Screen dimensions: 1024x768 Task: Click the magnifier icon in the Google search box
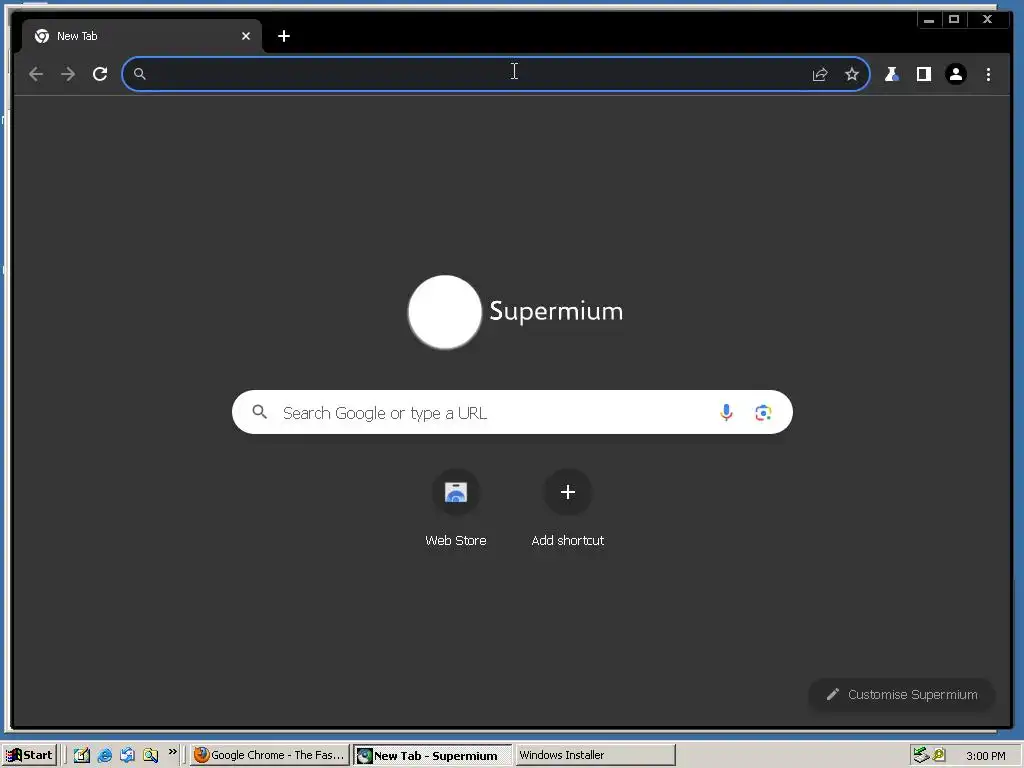(x=259, y=412)
